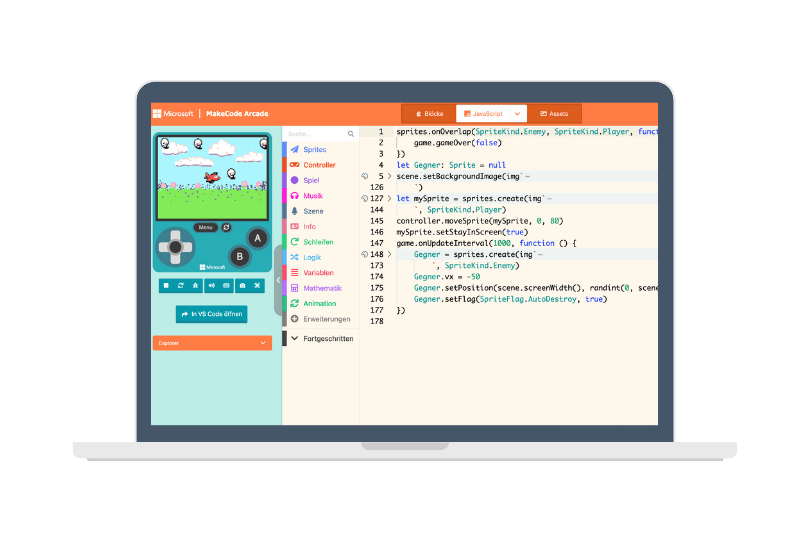Click the debug bug icon under simulator
The width and height of the screenshot is (810, 541).
(195, 285)
